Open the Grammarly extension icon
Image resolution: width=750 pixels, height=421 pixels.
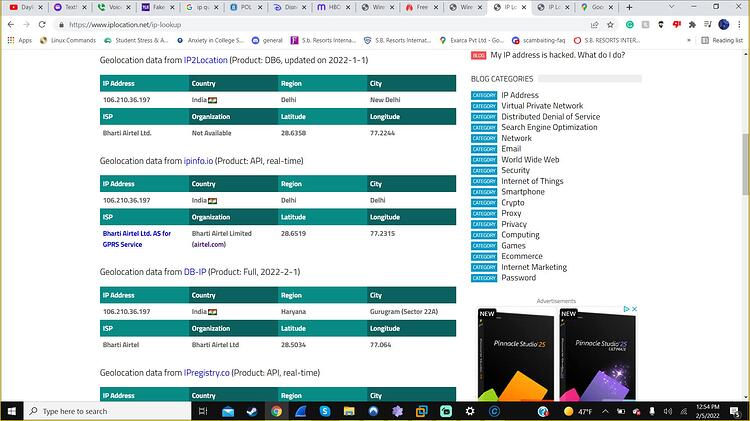pyautogui.click(x=629, y=24)
